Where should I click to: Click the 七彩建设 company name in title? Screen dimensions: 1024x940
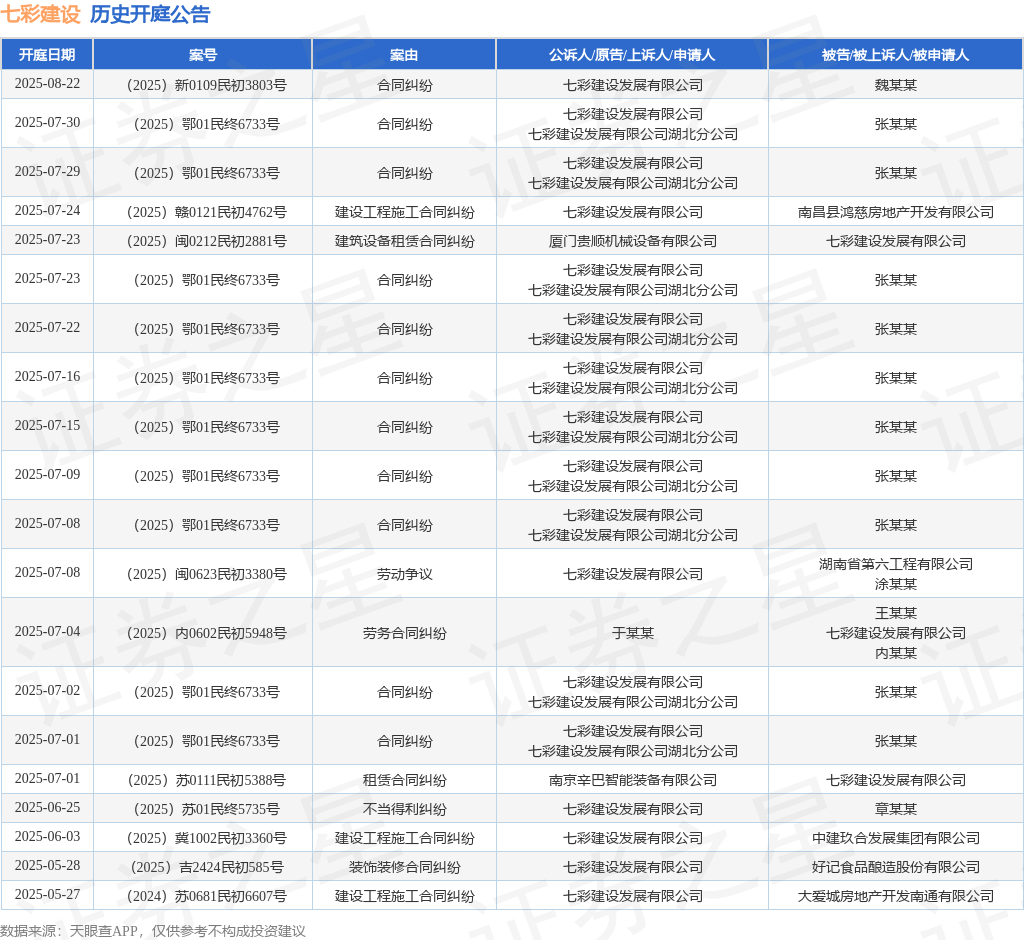tap(40, 15)
